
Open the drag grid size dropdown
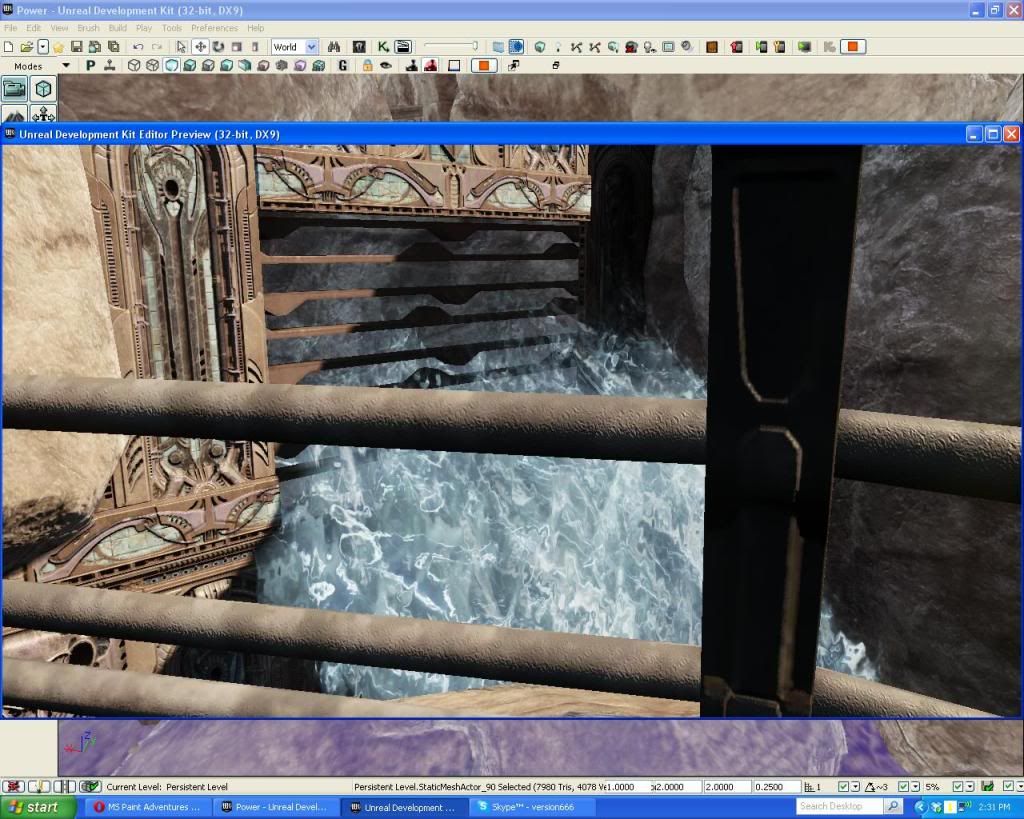point(855,787)
